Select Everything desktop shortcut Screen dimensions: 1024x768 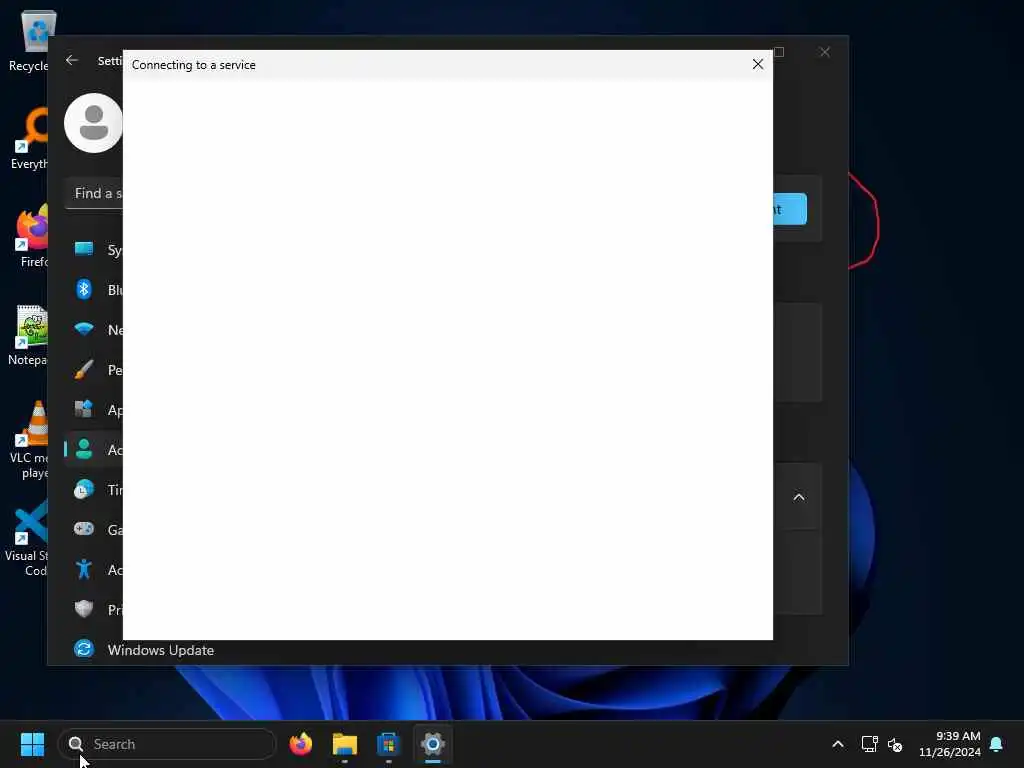coord(29,138)
